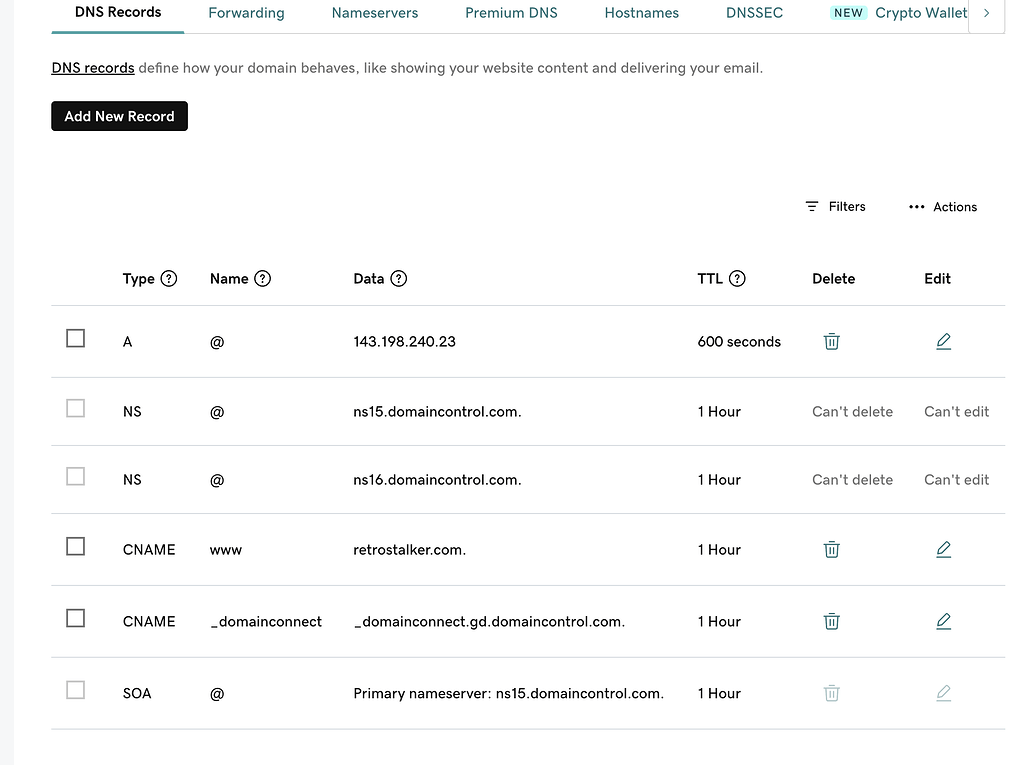Tick the _domainconnect record checkbox
The width and height of the screenshot is (1024, 765).
click(x=76, y=619)
